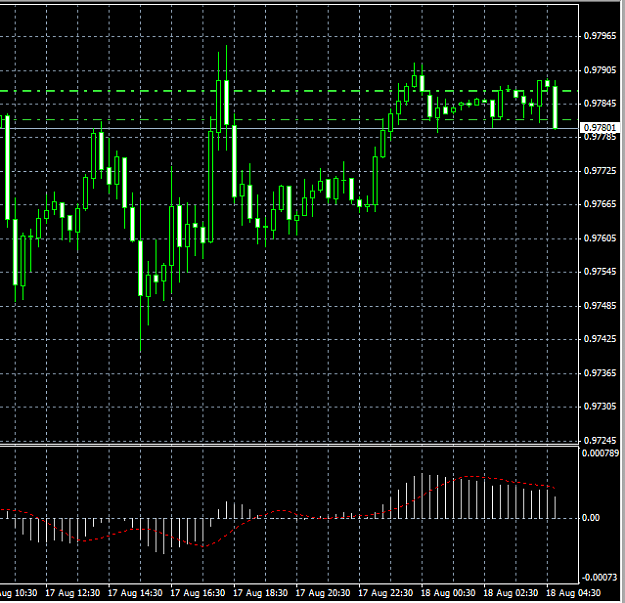This screenshot has height=603, width=625.
Task: Click the 18 Aug 04:30 time label
Action: coord(573,593)
